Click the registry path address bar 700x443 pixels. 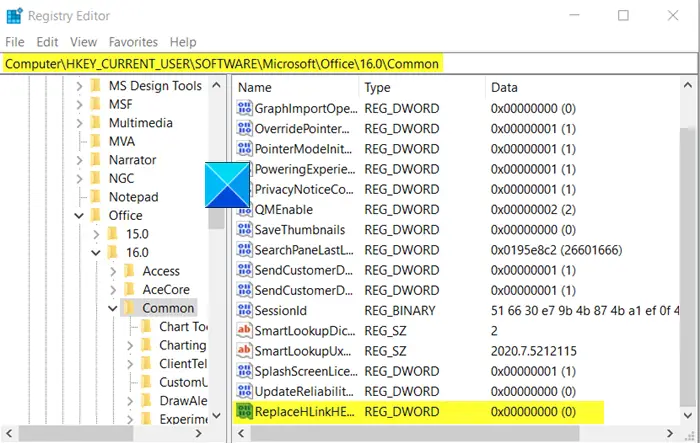(x=349, y=64)
